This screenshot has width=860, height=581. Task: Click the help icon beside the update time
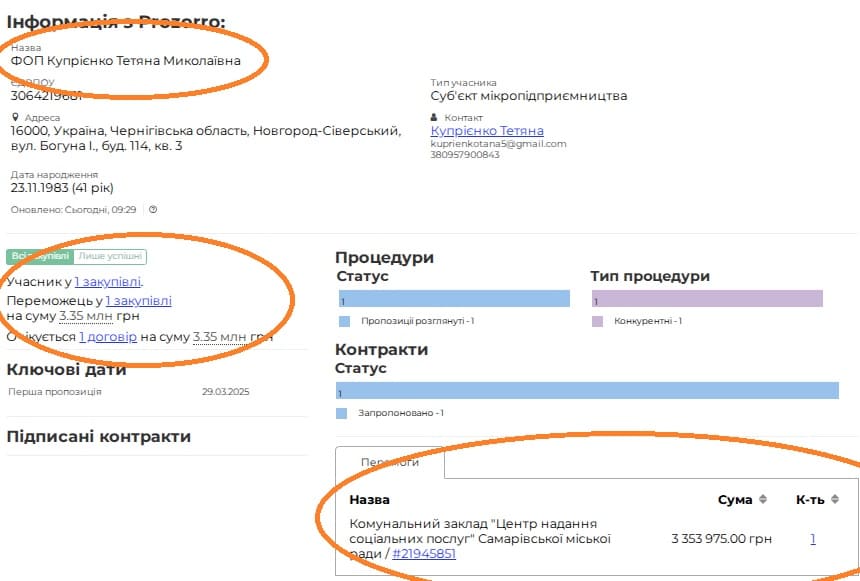[153, 210]
